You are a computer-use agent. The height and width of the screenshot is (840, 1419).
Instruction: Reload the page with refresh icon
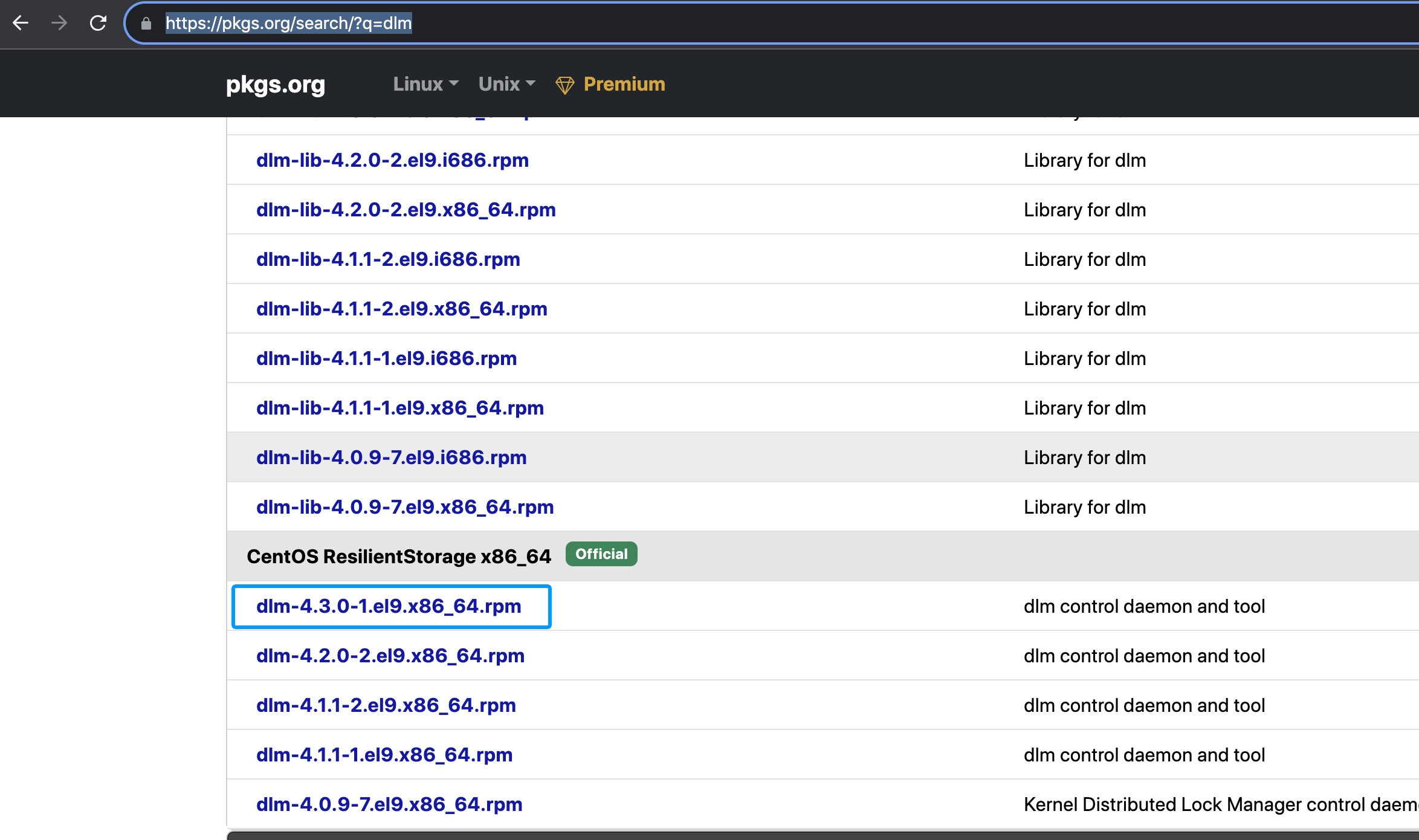point(98,23)
